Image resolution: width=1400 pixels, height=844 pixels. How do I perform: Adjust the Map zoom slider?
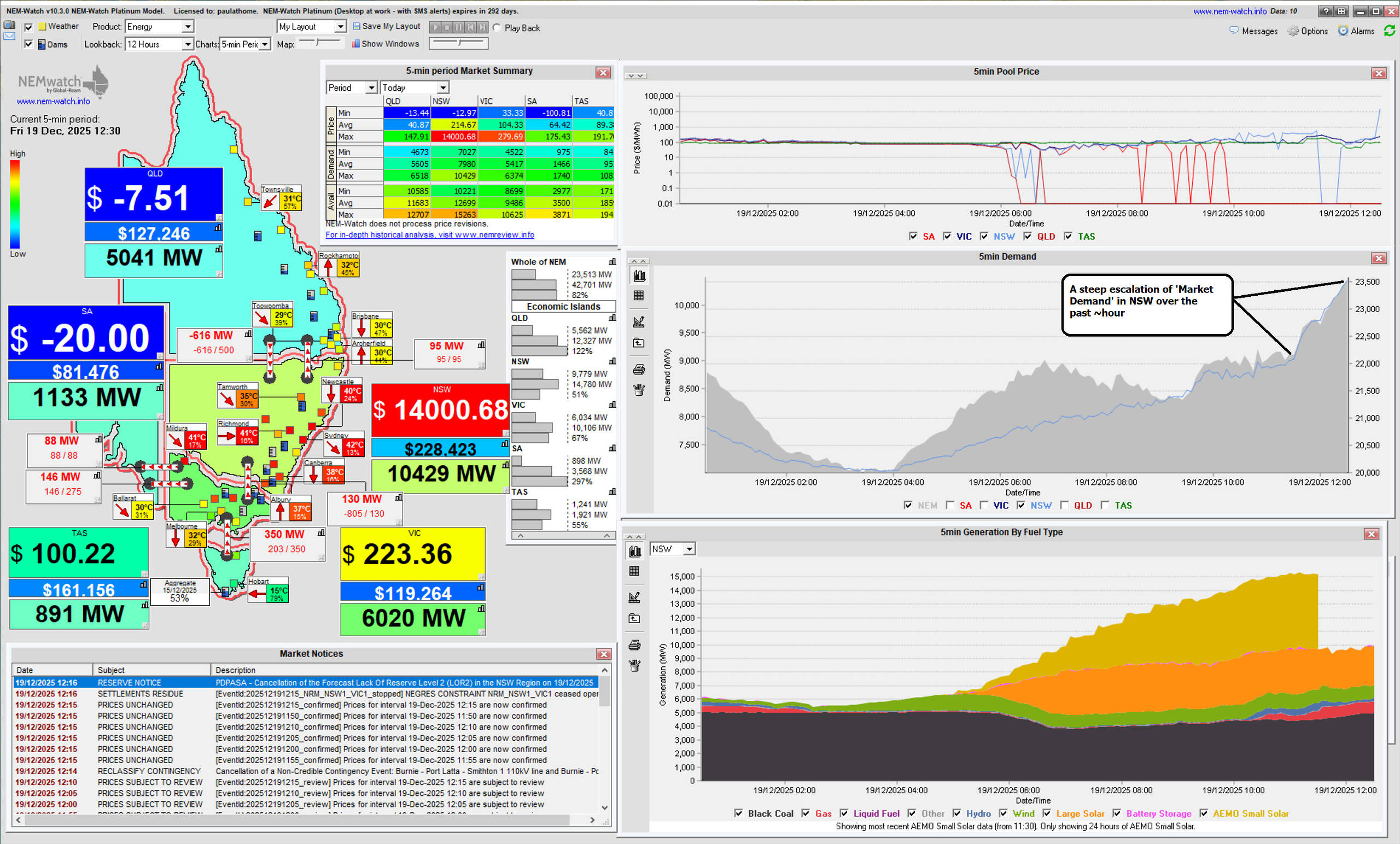tap(318, 42)
